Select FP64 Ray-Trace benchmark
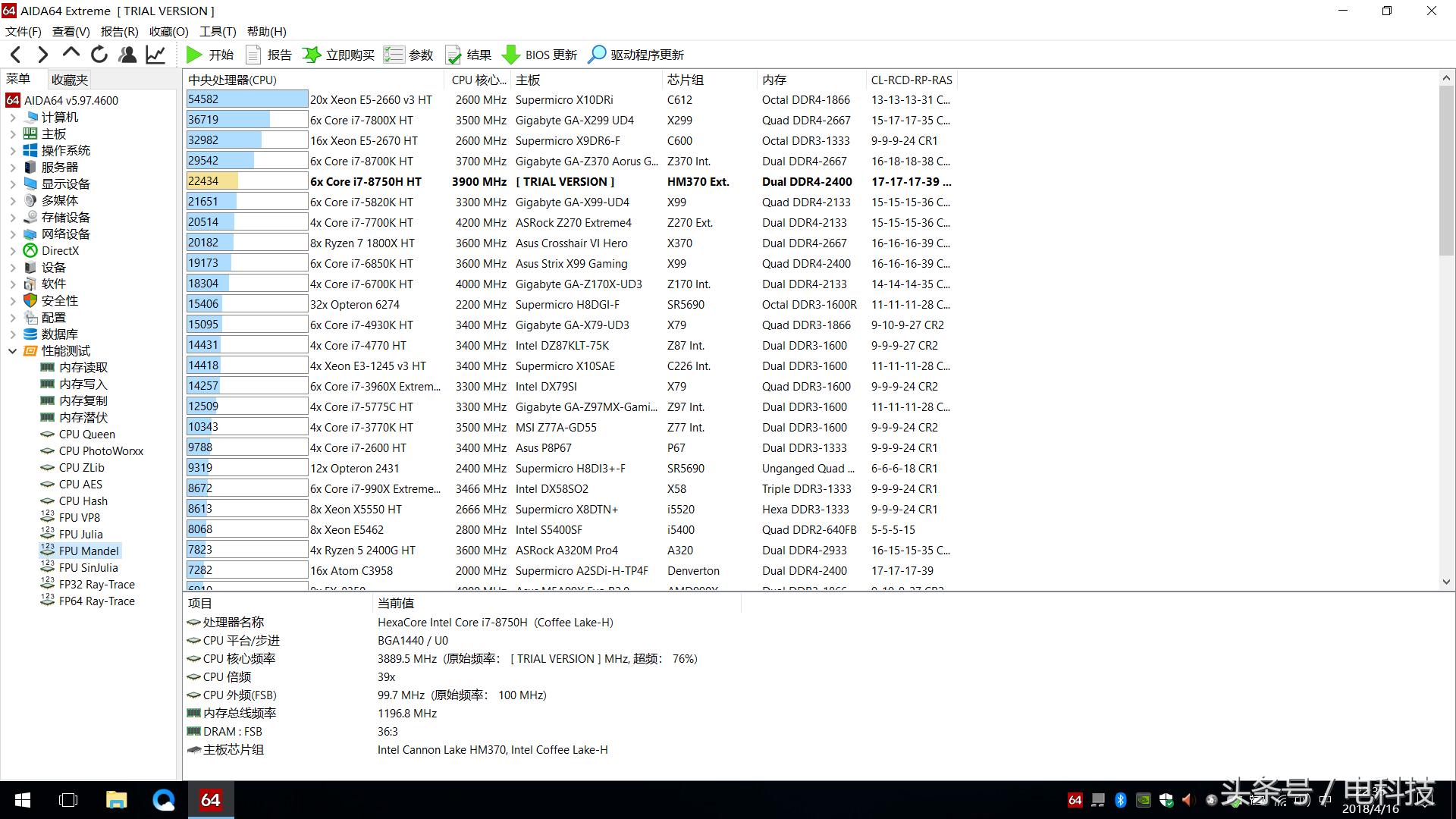Viewport: 1456px width, 819px height. (x=96, y=601)
